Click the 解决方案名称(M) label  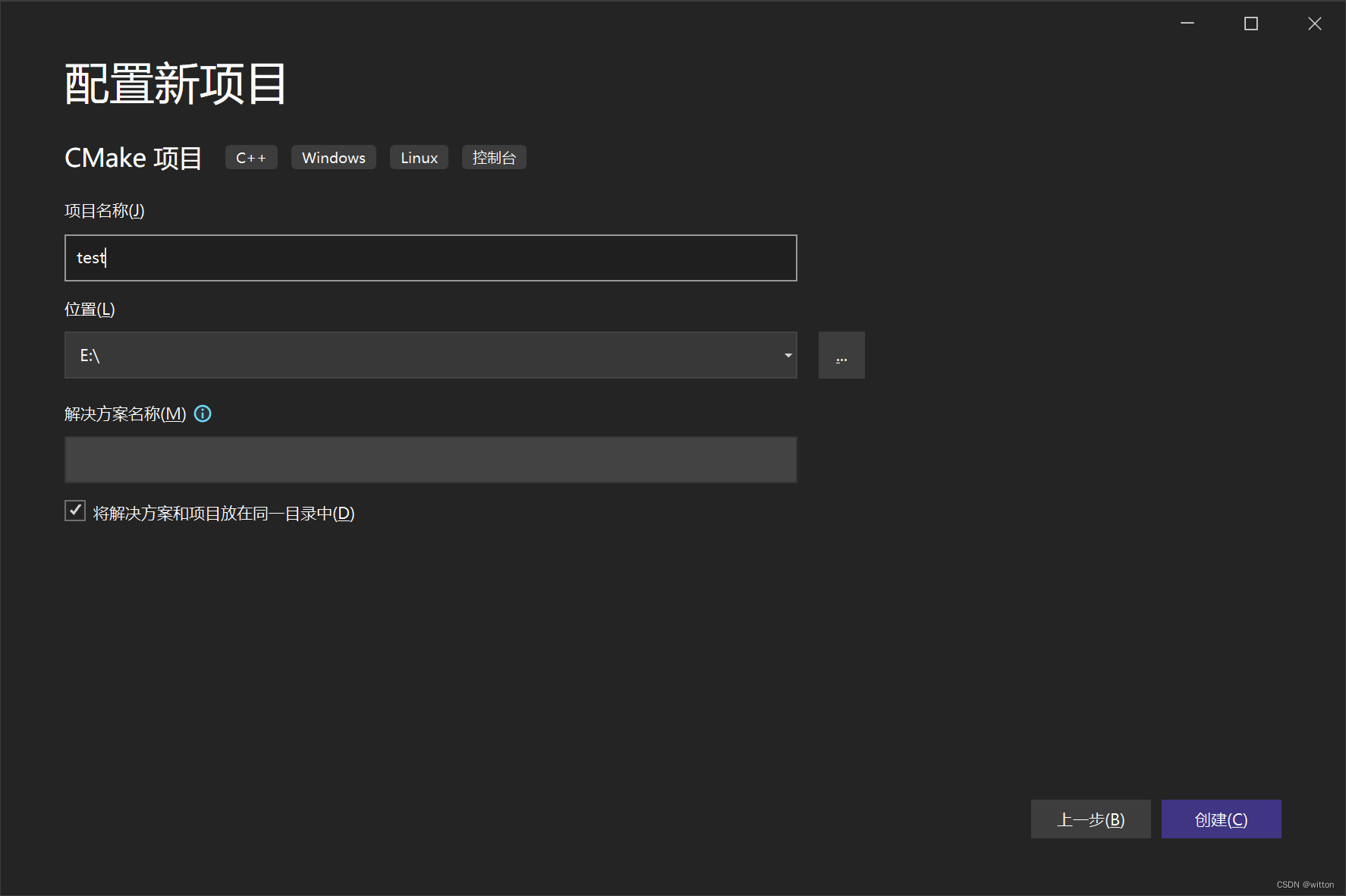(125, 413)
